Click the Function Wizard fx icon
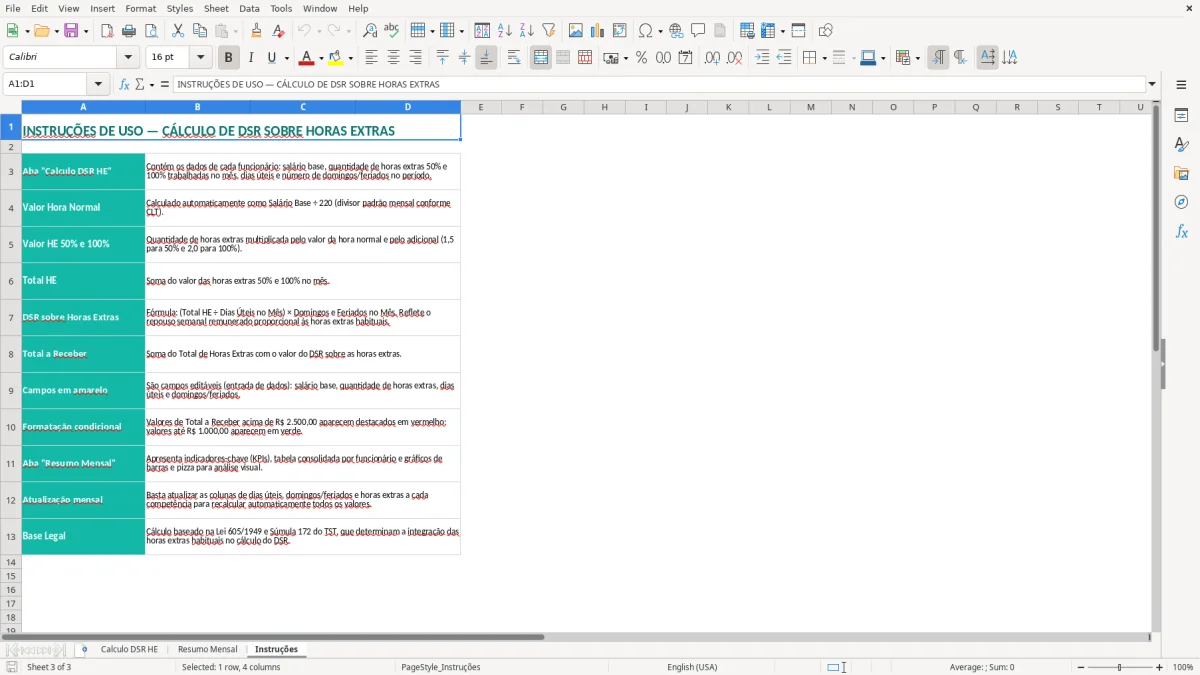1200x675 pixels. 124,84
